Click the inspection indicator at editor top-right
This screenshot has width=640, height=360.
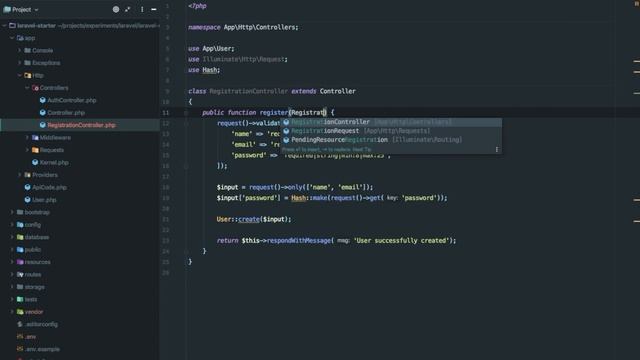point(637,3)
